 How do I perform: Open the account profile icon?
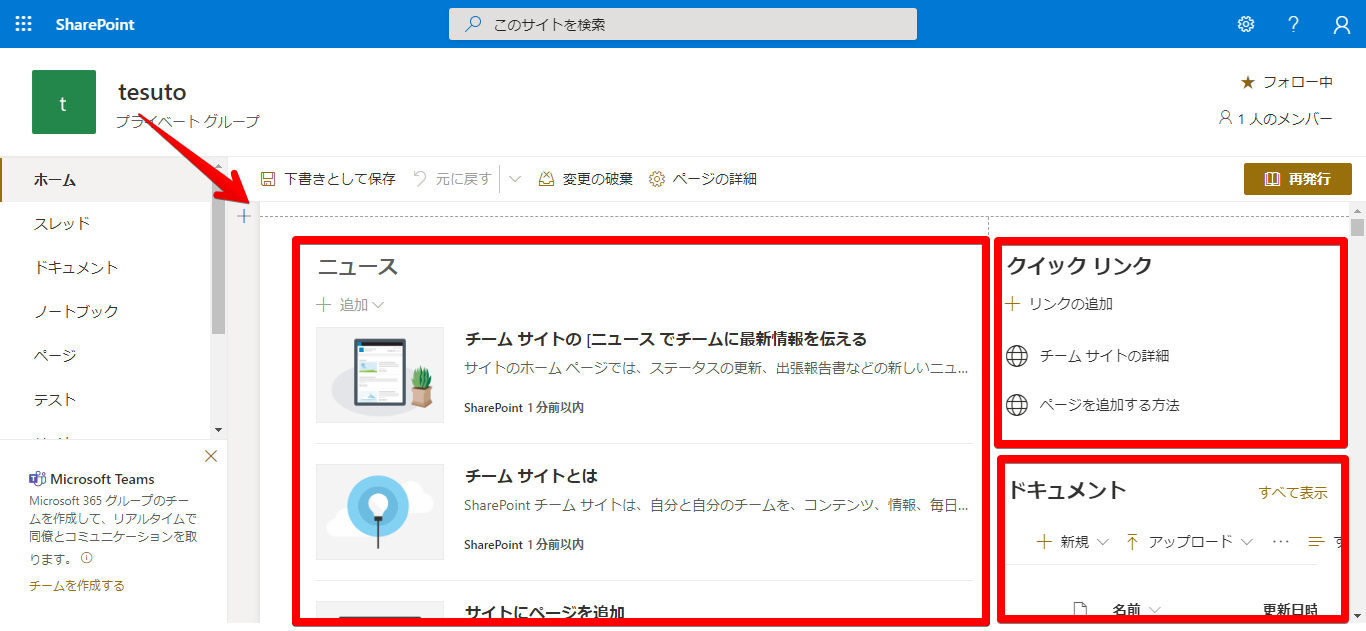(1342, 25)
